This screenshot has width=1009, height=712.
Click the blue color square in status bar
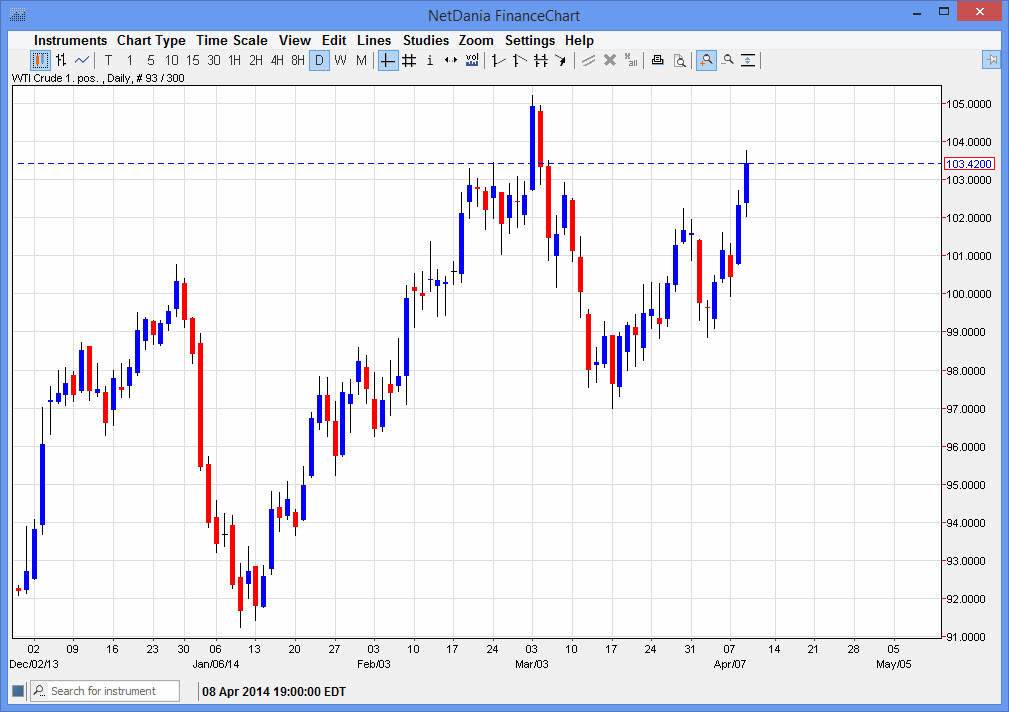click(x=17, y=691)
